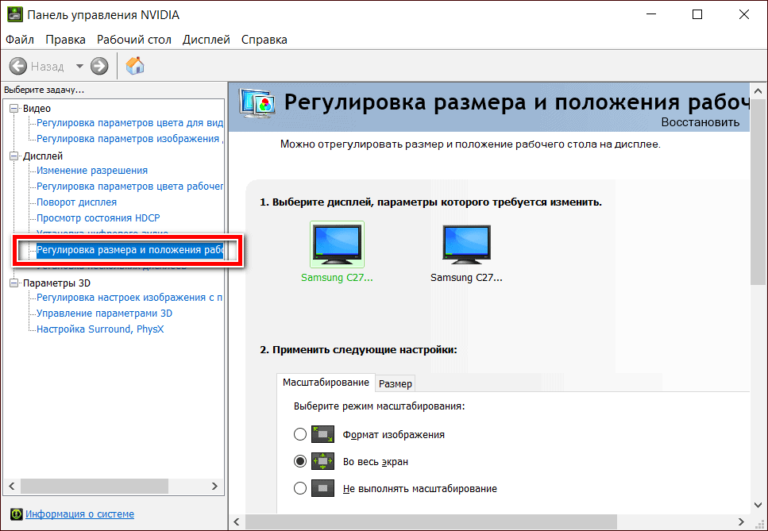Click the main panel scroll left arrow
Image resolution: width=768 pixels, height=531 pixels.
(x=237, y=522)
